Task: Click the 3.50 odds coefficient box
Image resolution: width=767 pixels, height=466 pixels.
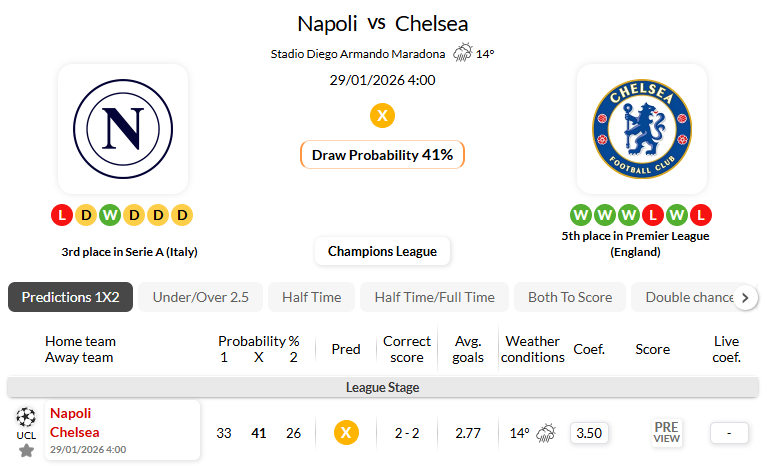Action: 589,433
